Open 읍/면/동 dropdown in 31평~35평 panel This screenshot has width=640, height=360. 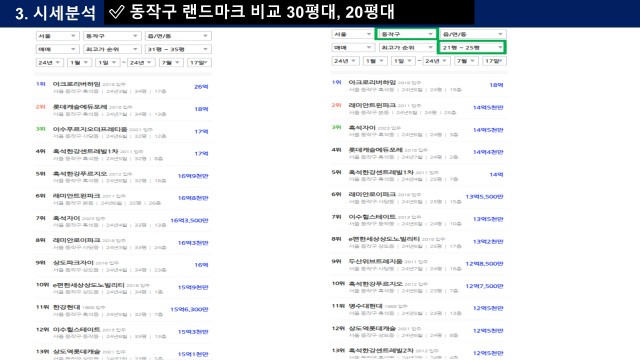pos(178,36)
